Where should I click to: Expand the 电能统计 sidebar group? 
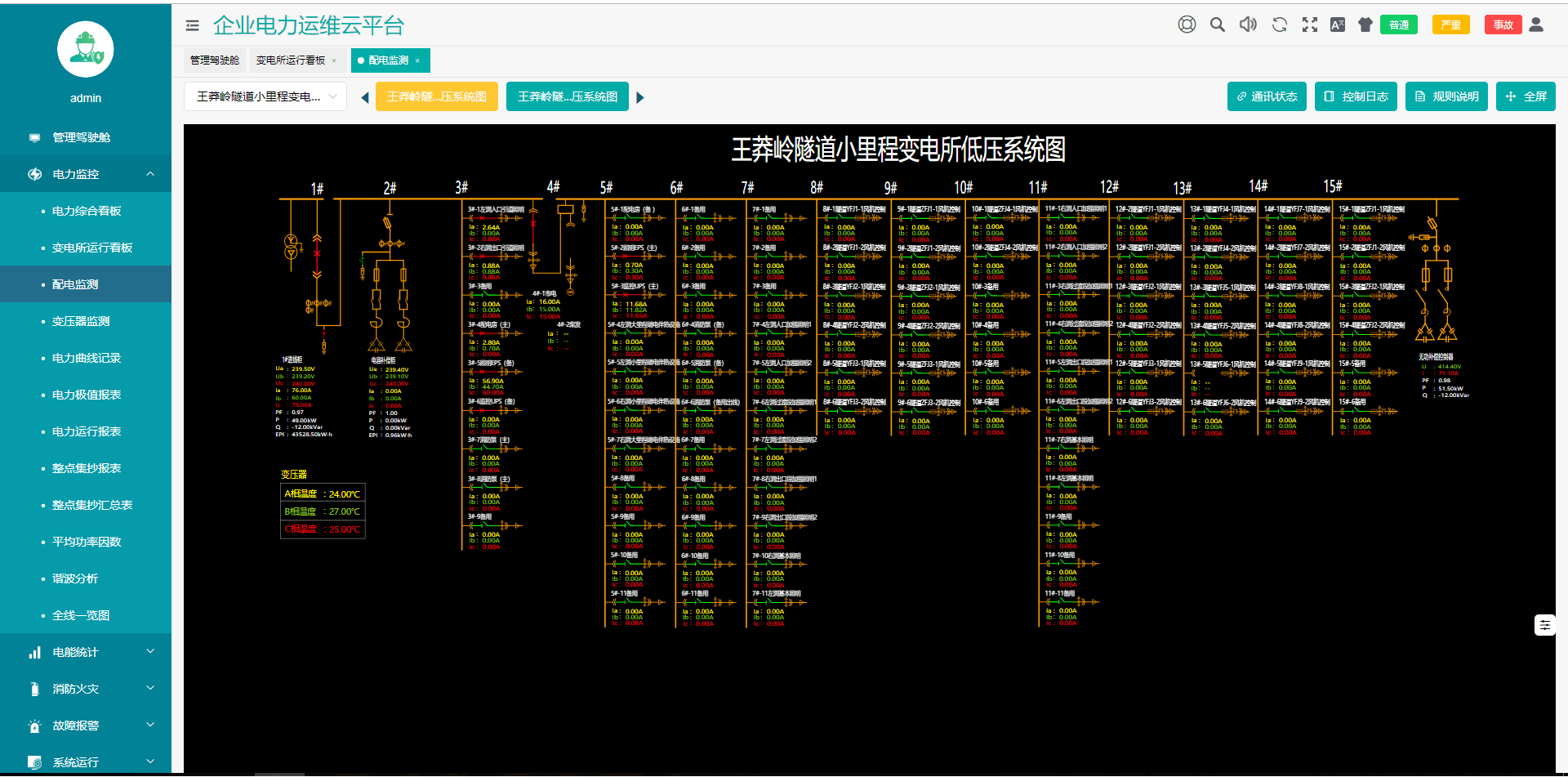click(86, 652)
